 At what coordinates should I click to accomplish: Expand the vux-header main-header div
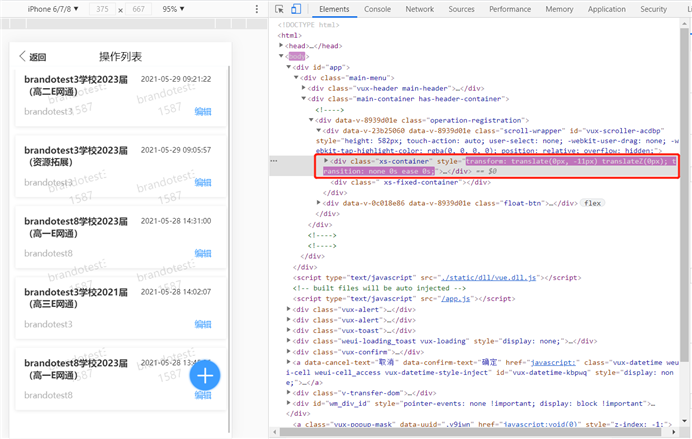coord(304,88)
